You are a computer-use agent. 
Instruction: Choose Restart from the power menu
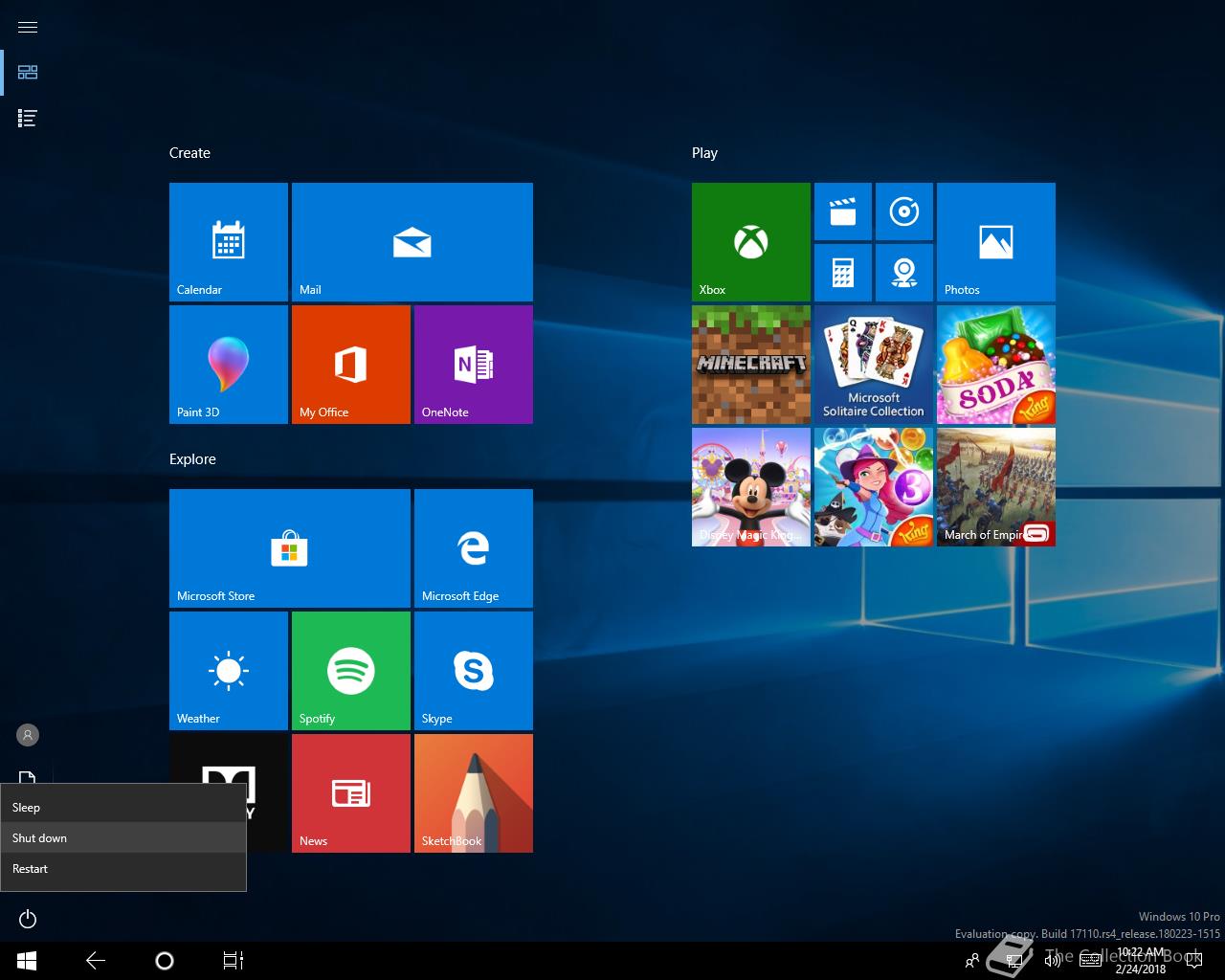[x=123, y=869]
